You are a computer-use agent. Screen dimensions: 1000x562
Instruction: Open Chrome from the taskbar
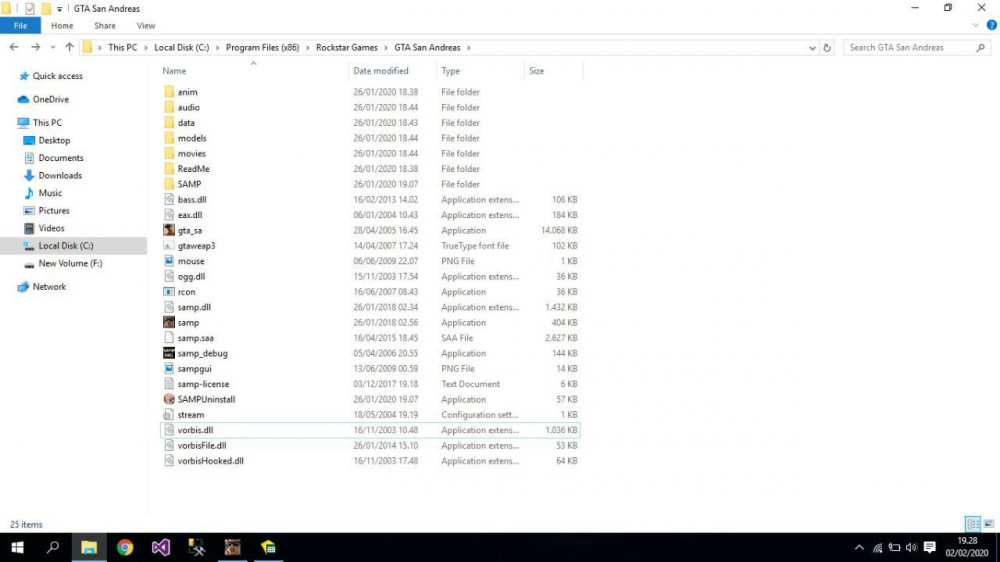(125, 547)
